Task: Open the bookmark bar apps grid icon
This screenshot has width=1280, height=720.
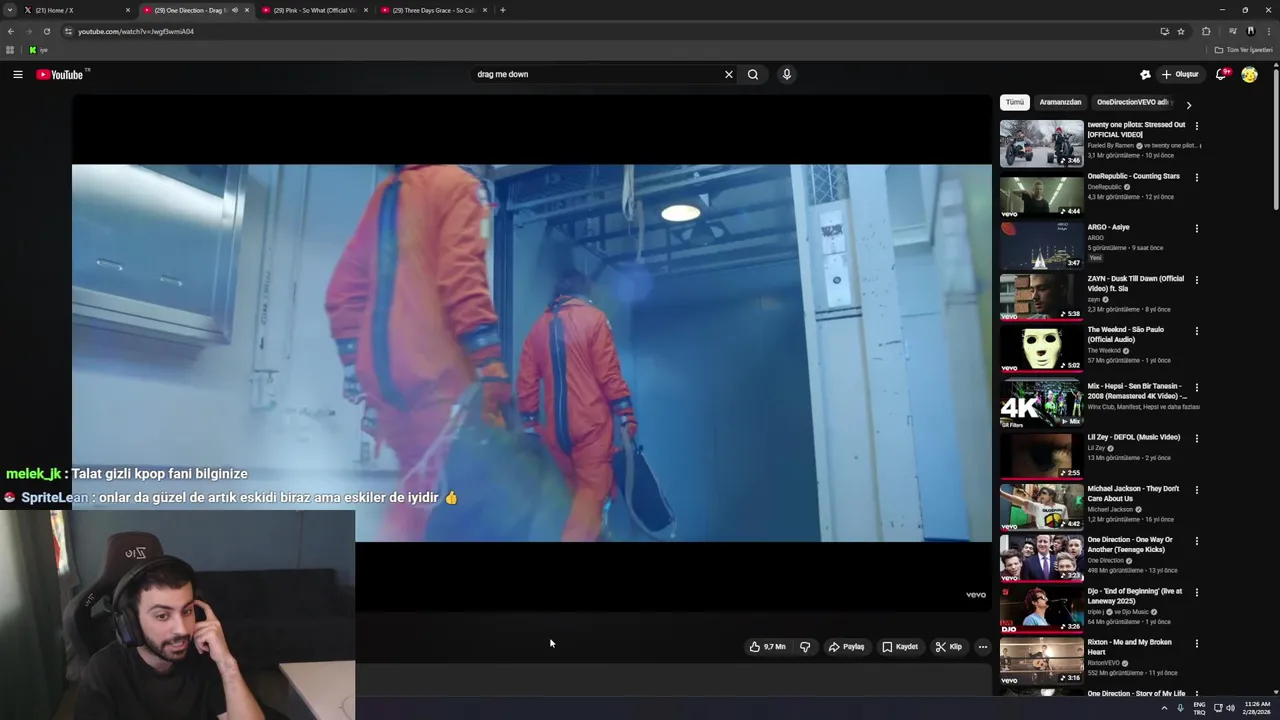Action: (10, 50)
